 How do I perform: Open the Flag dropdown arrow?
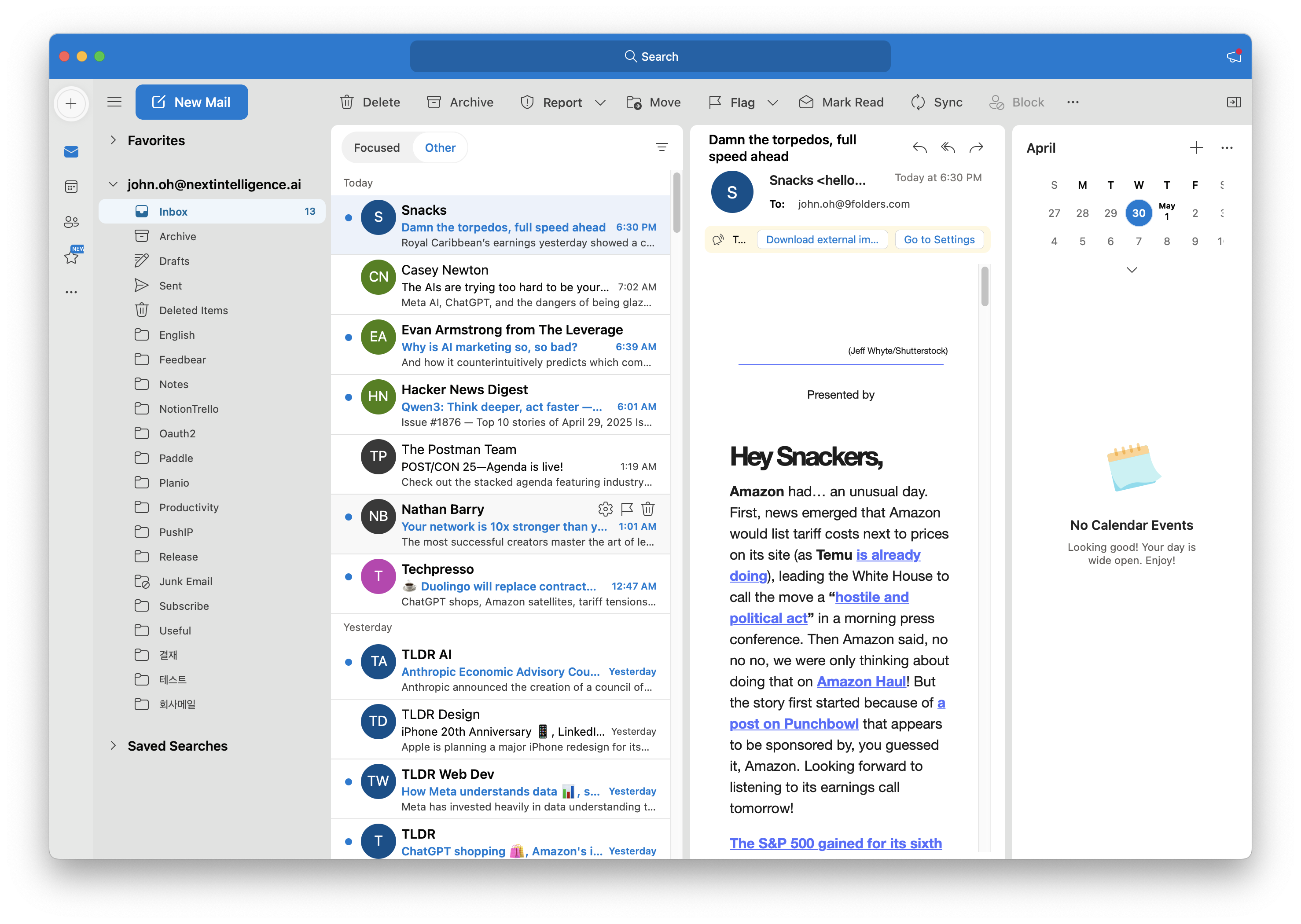click(772, 103)
